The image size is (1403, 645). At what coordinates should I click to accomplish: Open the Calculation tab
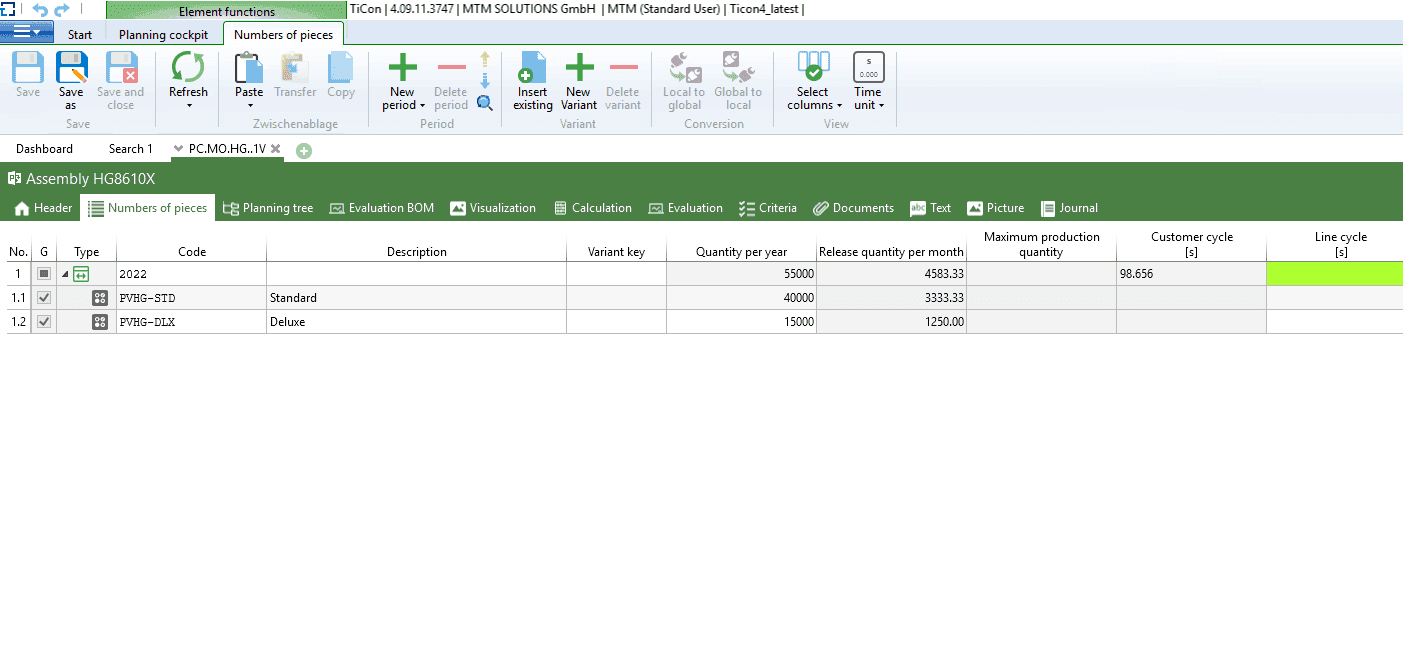[592, 208]
